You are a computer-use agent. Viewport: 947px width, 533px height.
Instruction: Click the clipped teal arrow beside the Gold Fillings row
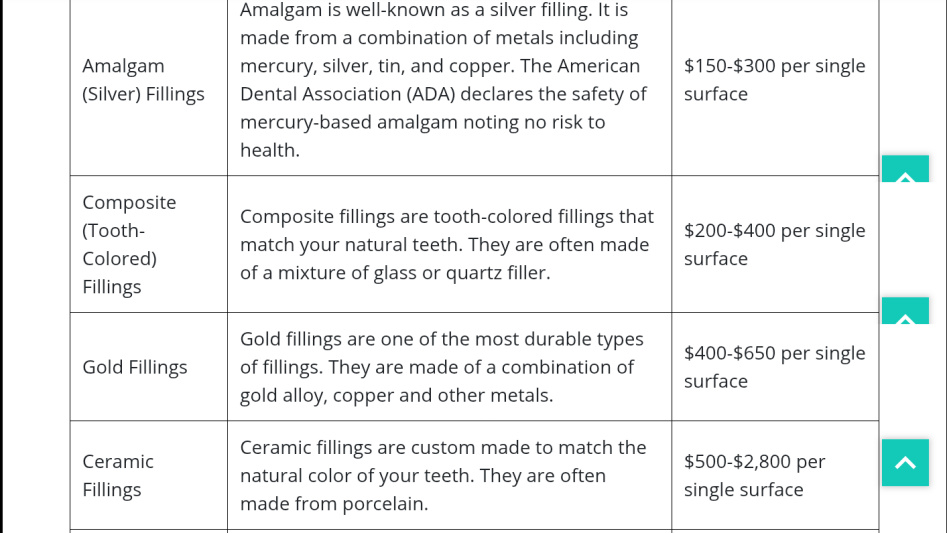click(x=905, y=311)
